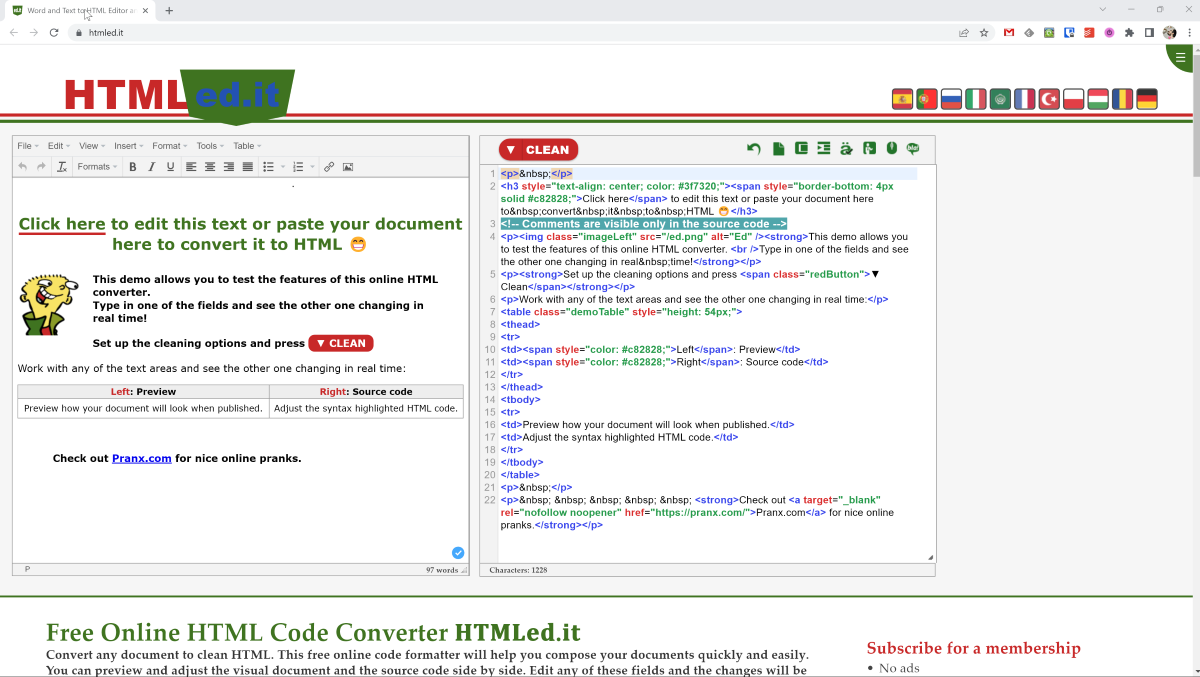Open the green hamburger site menu
This screenshot has height=677, width=1200.
(x=1181, y=57)
